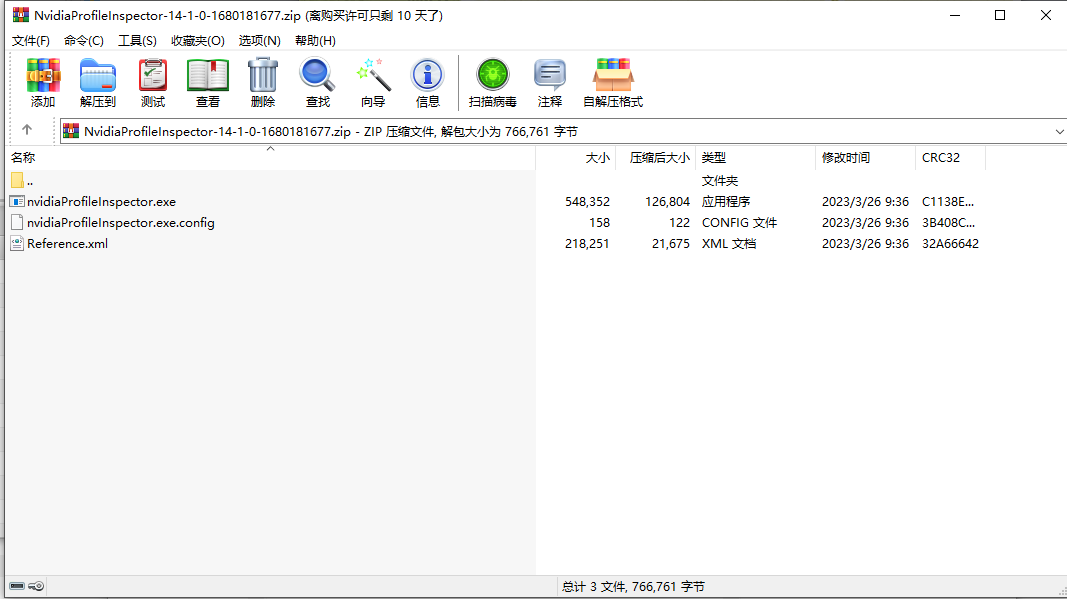Go up one level arrow
Viewport: 1067px width, 599px height.
pos(27,129)
